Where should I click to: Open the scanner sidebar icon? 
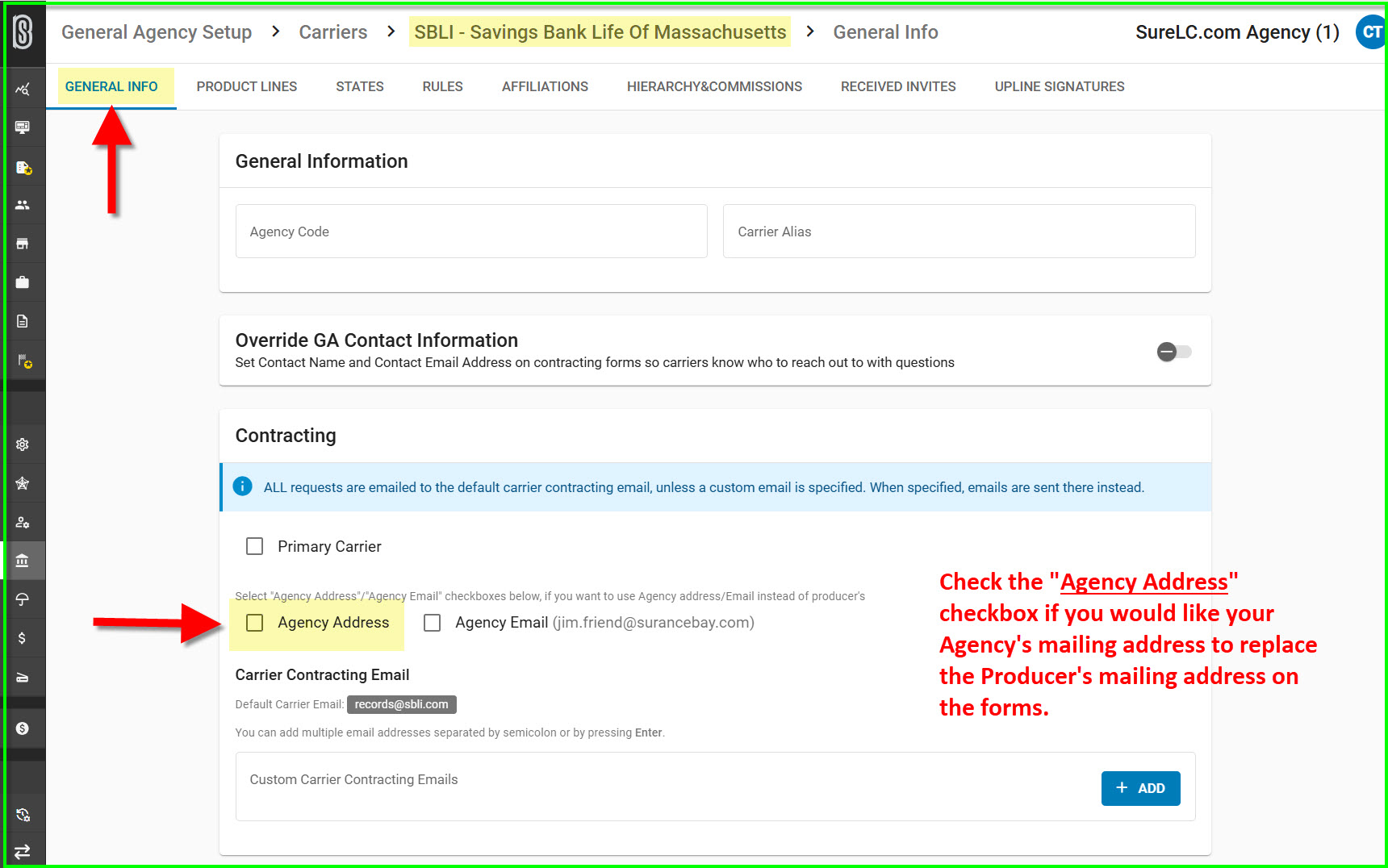pos(23,677)
